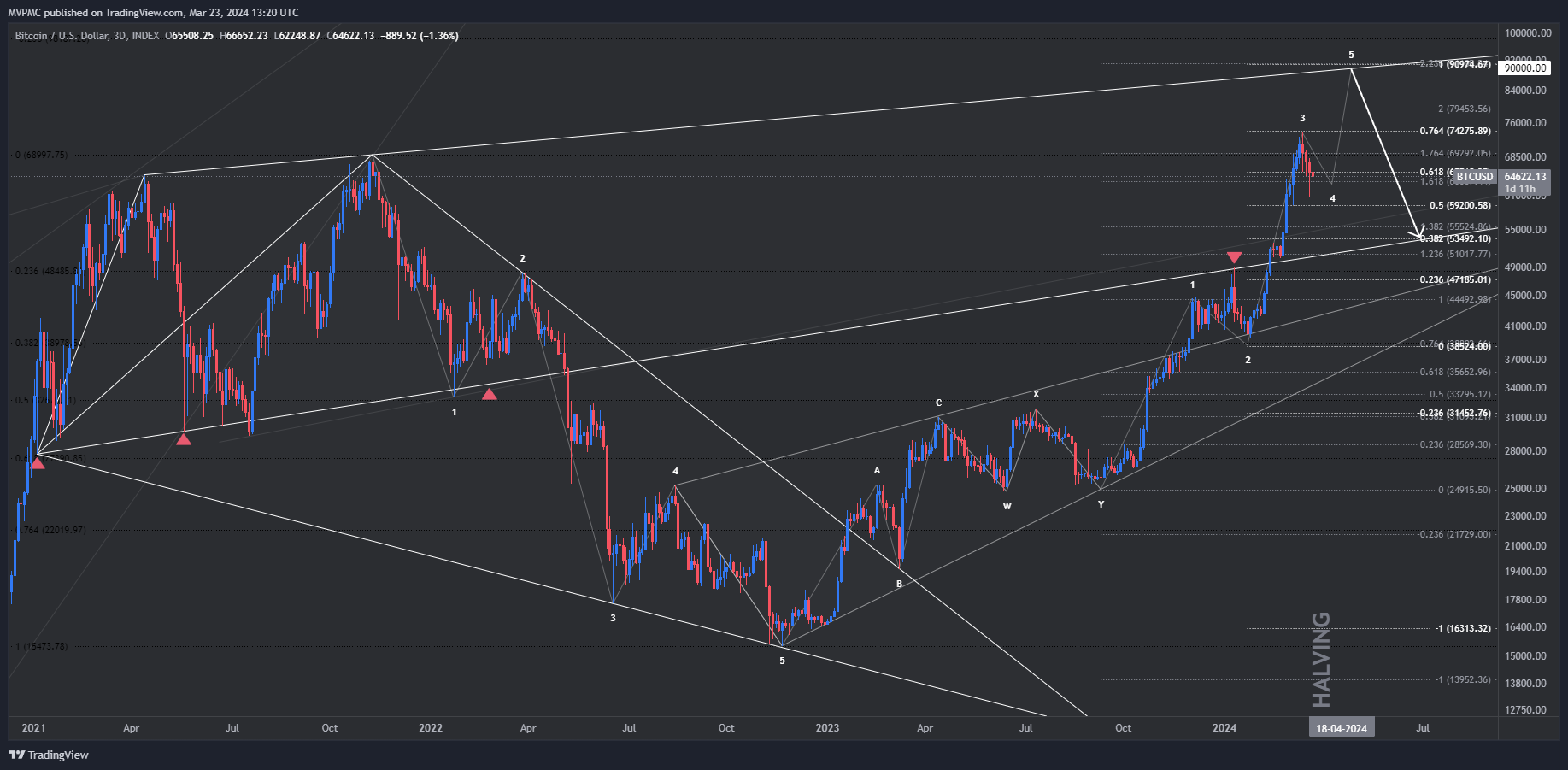Click the Fibonacci label 0.5 (59200.58)

point(1460,205)
